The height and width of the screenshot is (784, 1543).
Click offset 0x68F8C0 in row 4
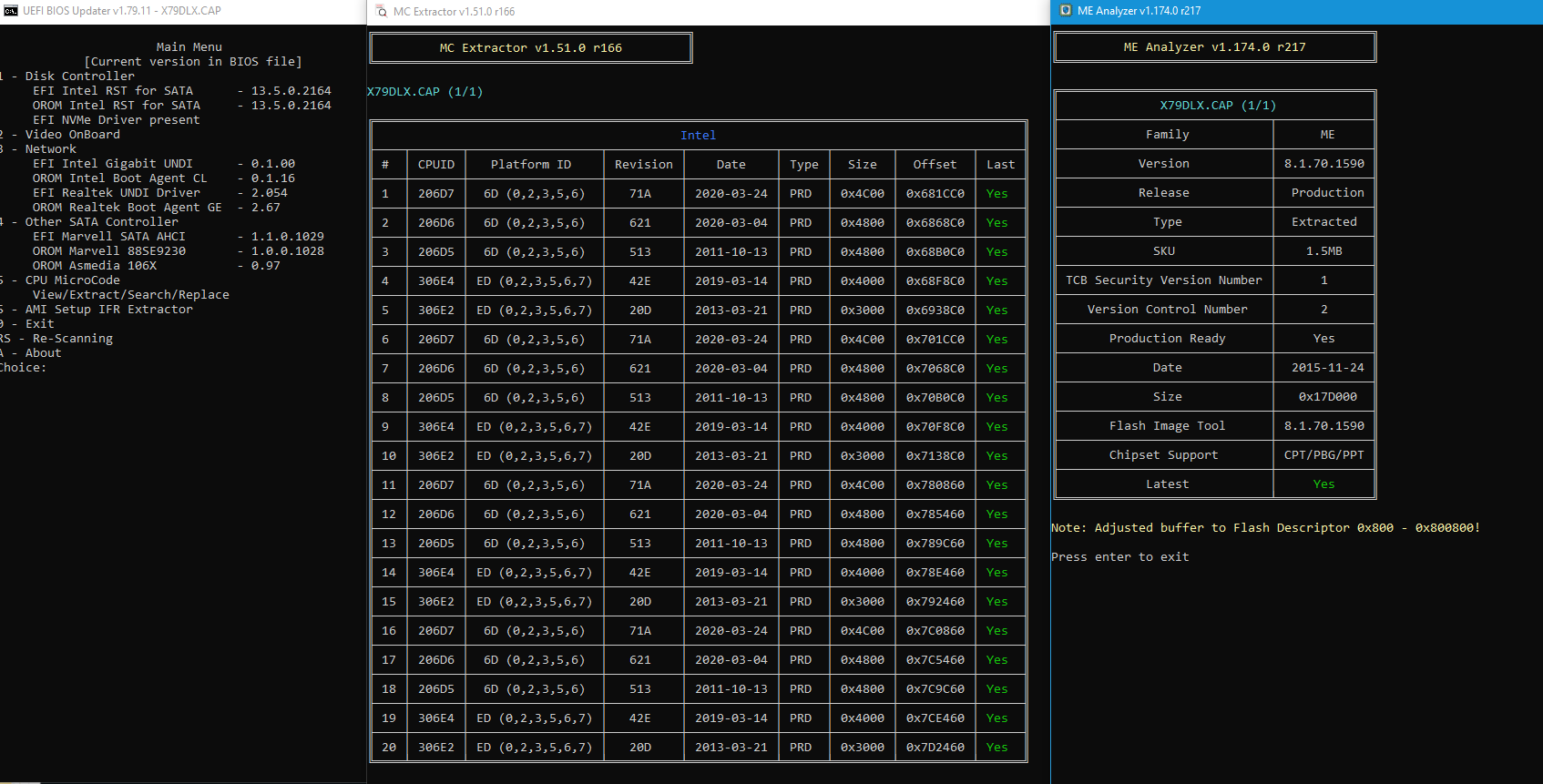pos(935,281)
